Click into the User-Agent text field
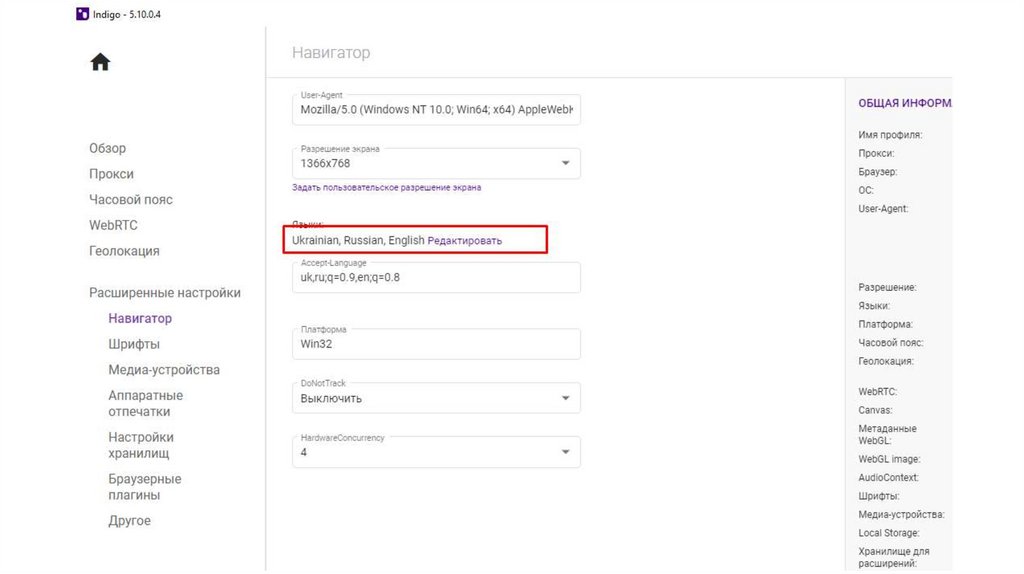The width and height of the screenshot is (1024, 574). coord(436,109)
